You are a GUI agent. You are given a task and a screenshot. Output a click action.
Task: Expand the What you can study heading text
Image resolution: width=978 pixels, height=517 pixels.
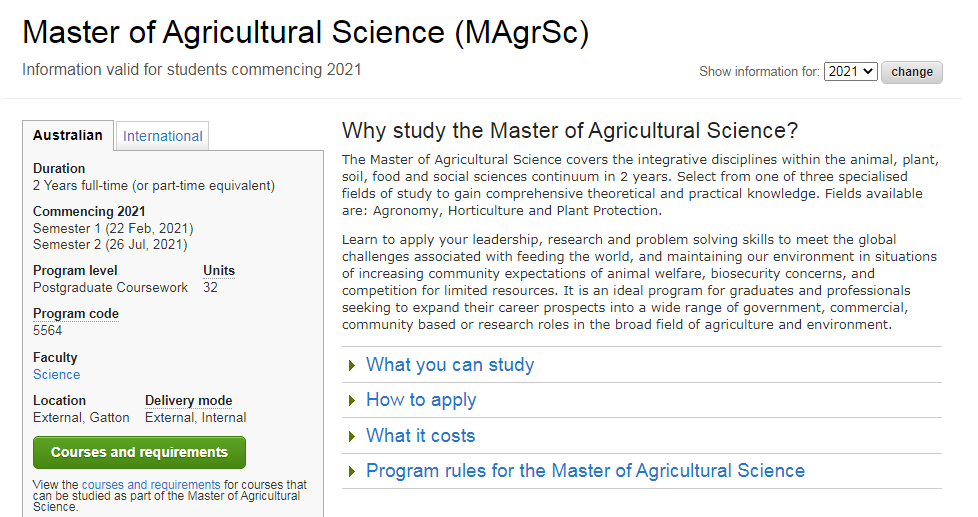450,365
